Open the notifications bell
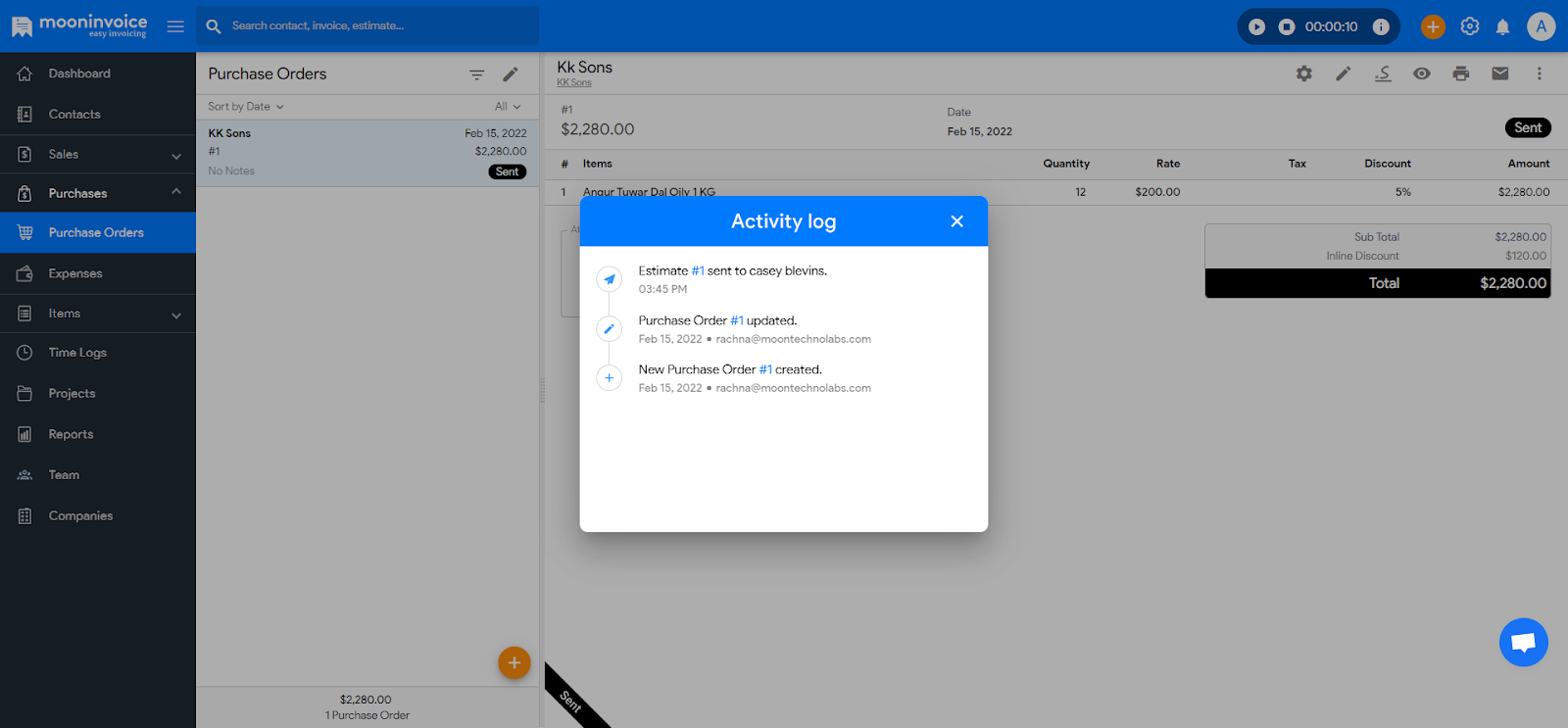 (1502, 27)
